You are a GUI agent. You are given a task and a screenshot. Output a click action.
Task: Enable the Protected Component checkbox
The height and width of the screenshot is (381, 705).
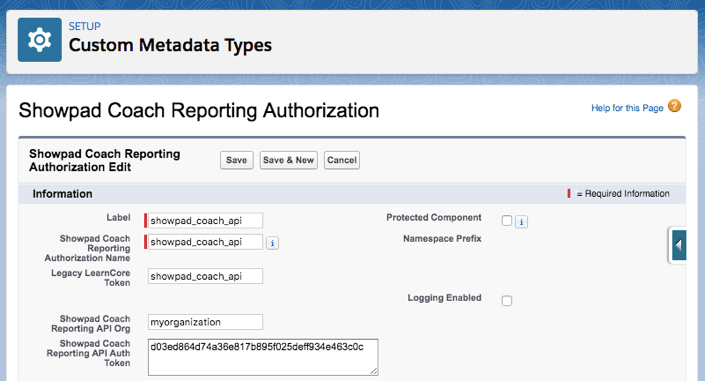coord(507,221)
